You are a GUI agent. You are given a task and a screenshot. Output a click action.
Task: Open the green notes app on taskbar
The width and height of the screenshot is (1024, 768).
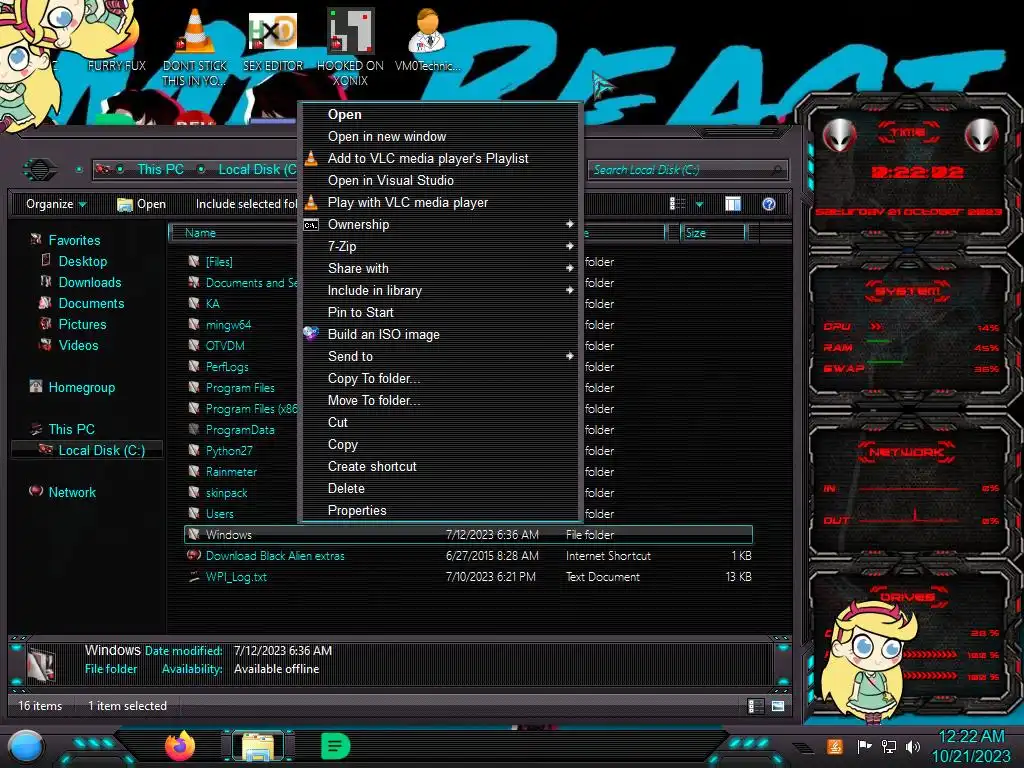(336, 746)
